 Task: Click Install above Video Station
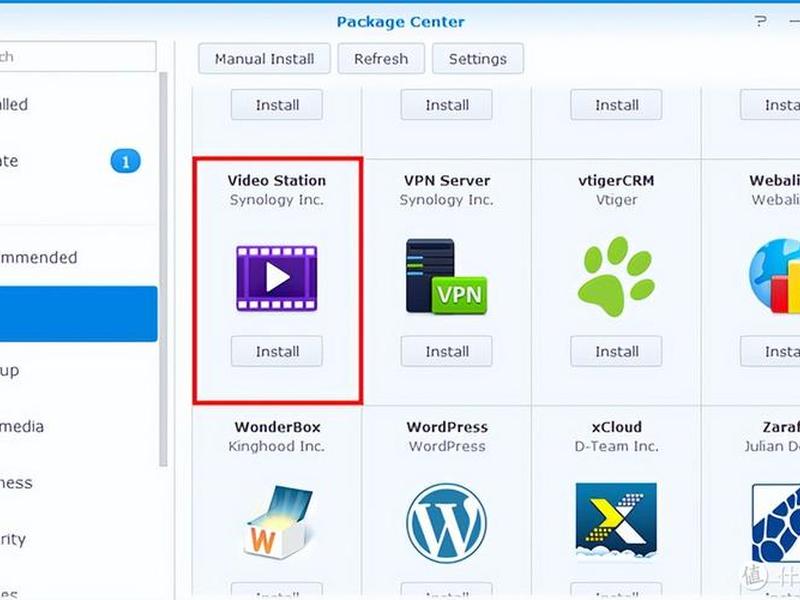pos(277,105)
